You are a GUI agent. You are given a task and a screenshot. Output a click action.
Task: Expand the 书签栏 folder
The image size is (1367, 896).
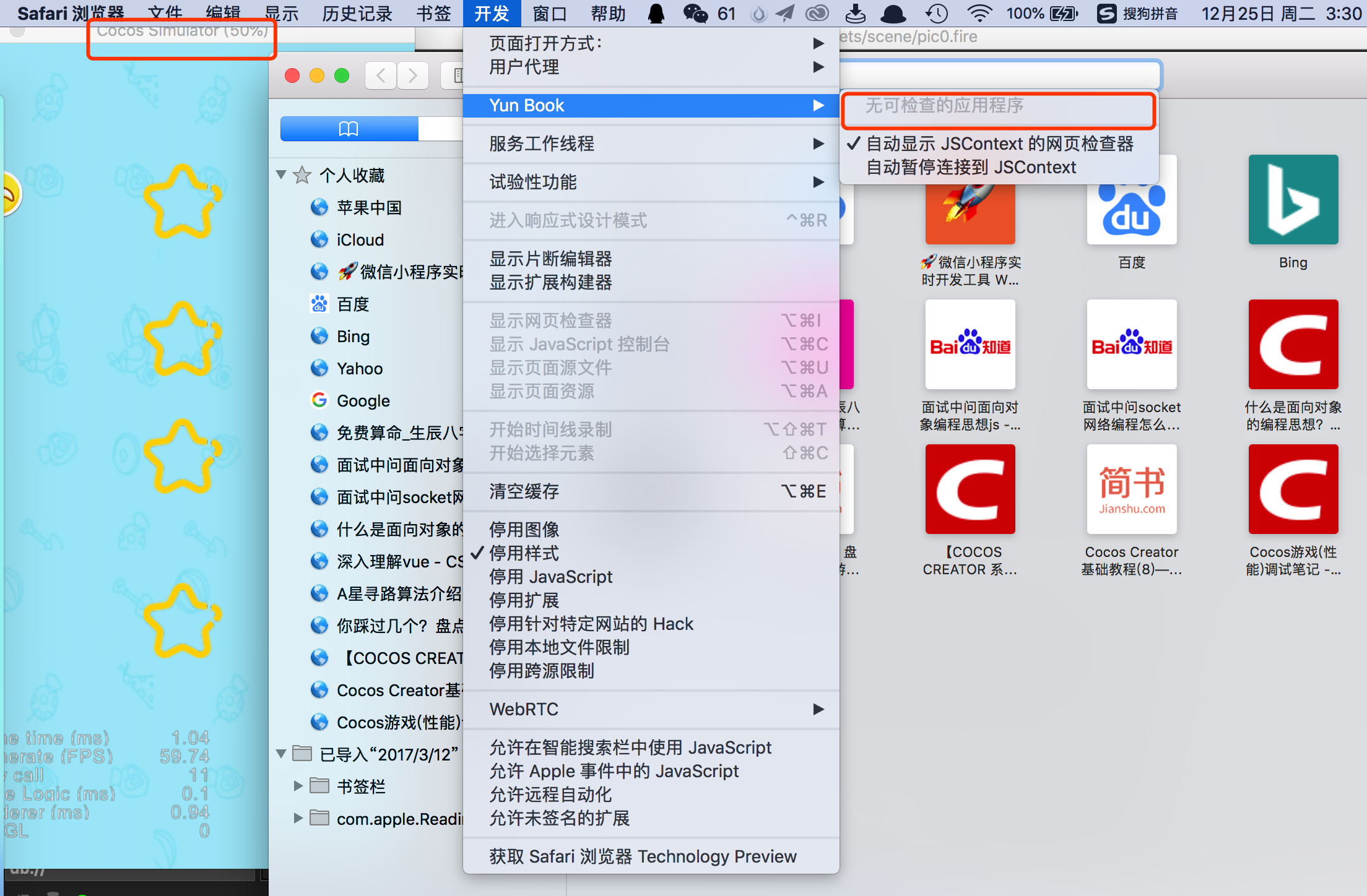(x=298, y=786)
